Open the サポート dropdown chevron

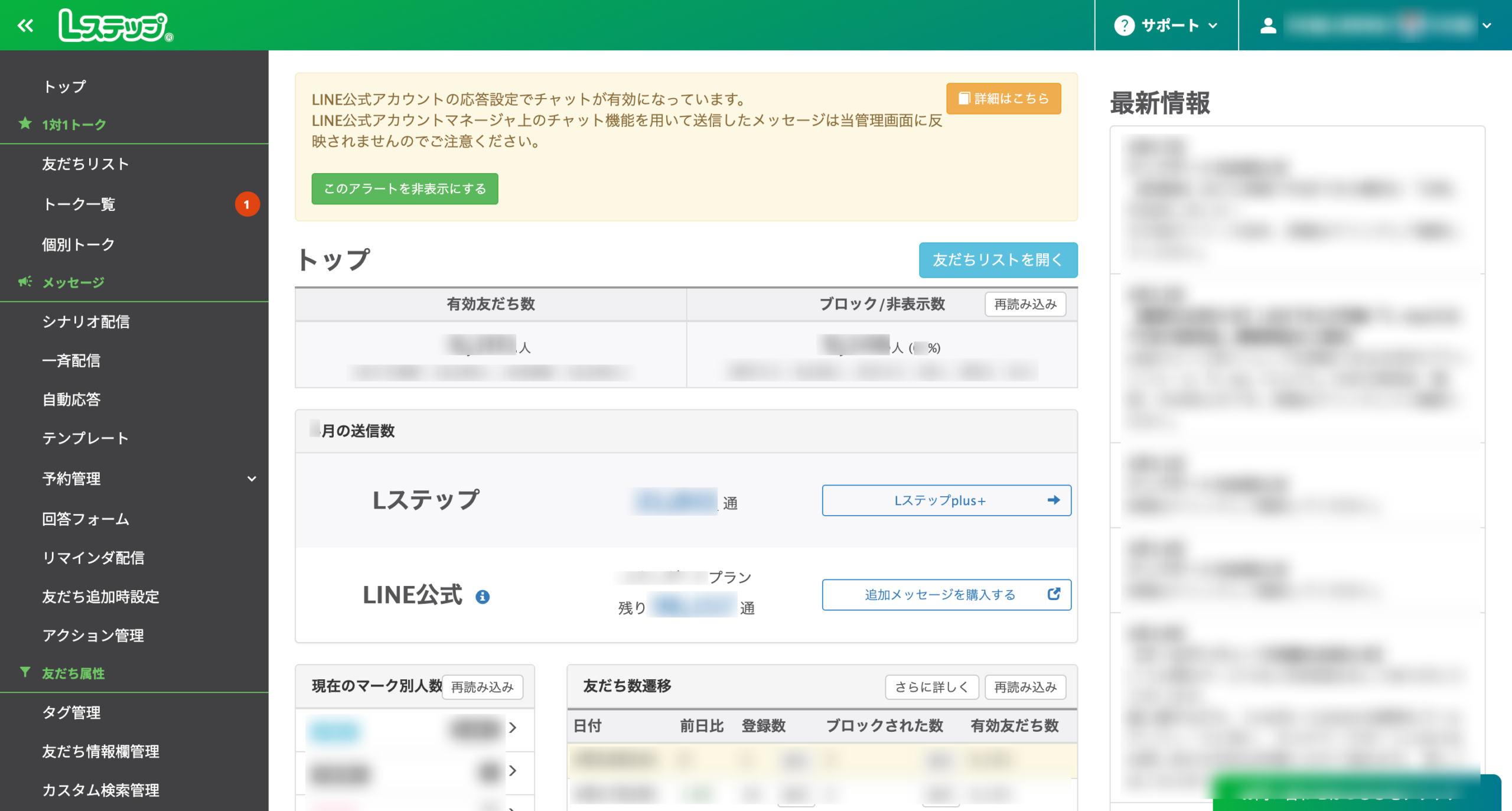point(1213,25)
